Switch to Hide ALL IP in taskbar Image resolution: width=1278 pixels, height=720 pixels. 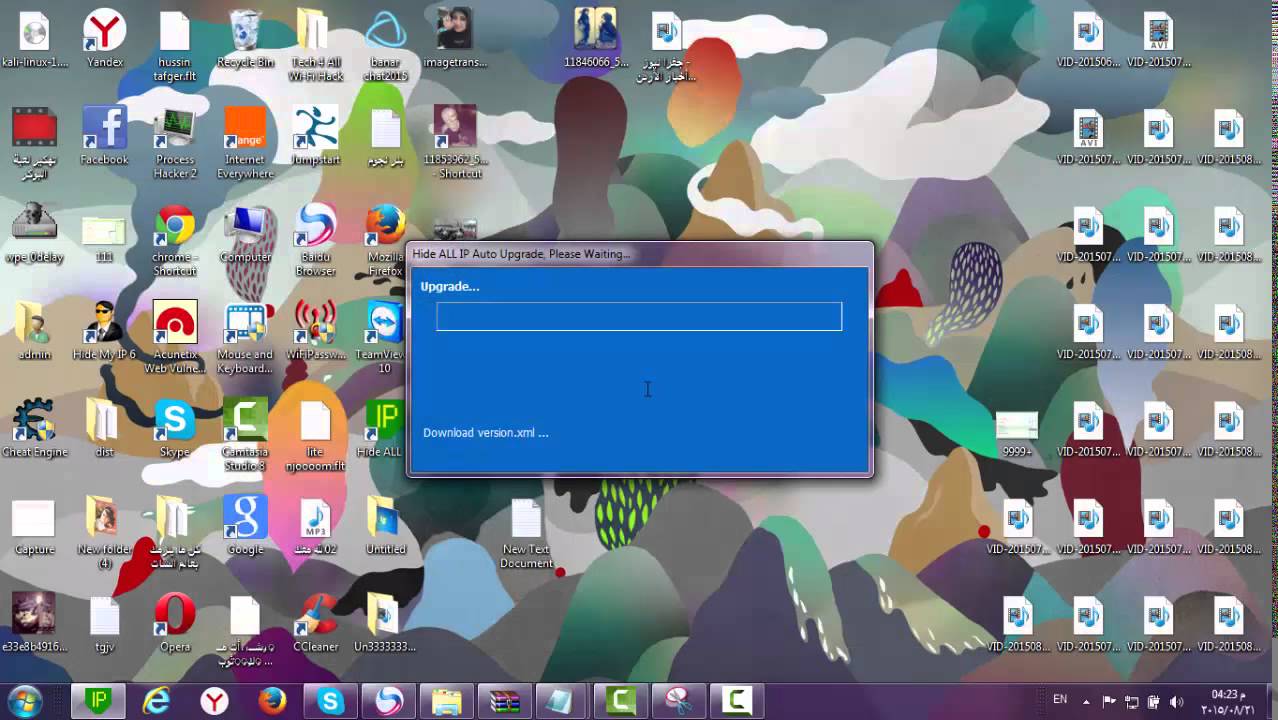pyautogui.click(x=98, y=701)
